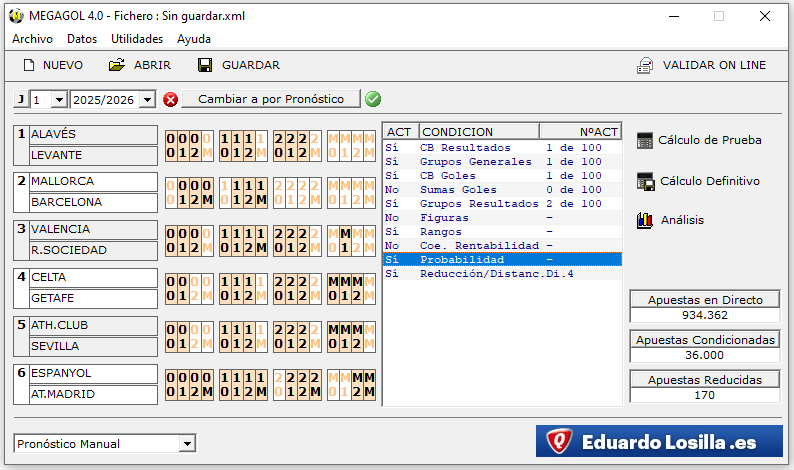
Task: Select the Figuras condition row
Action: pyautogui.click(x=502, y=218)
